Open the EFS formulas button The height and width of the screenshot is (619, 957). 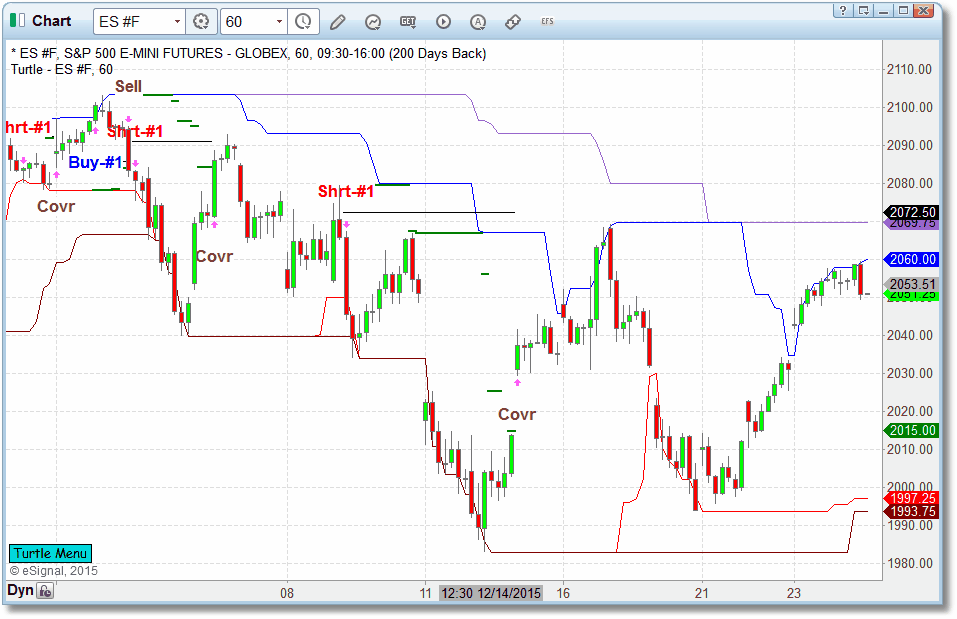pyautogui.click(x=547, y=21)
